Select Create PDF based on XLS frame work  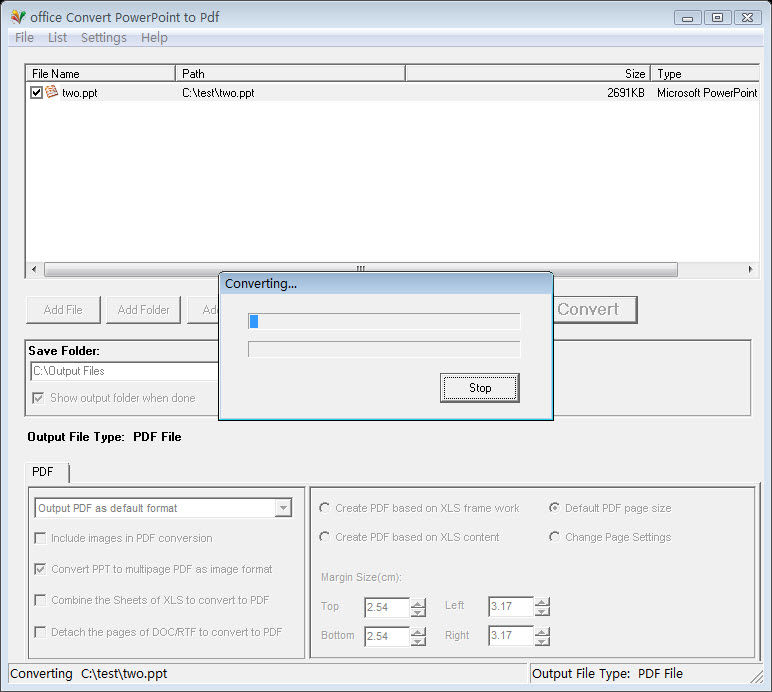click(324, 507)
